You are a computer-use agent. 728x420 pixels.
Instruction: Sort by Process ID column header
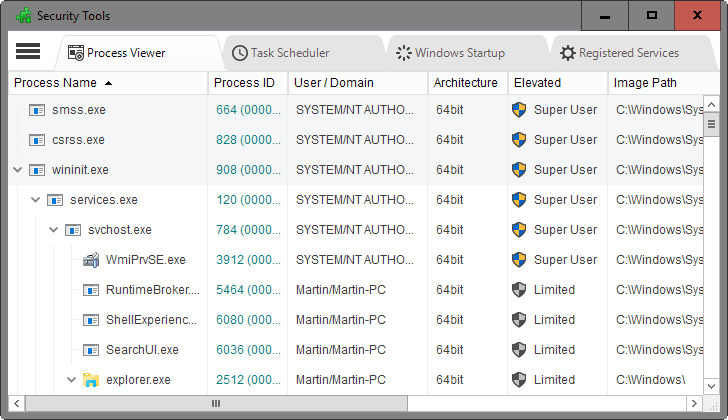[248, 83]
